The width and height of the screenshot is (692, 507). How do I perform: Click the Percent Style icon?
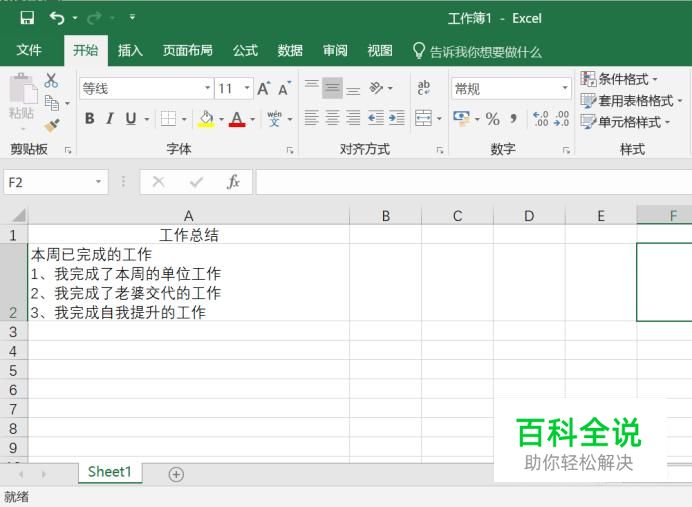coord(493,118)
